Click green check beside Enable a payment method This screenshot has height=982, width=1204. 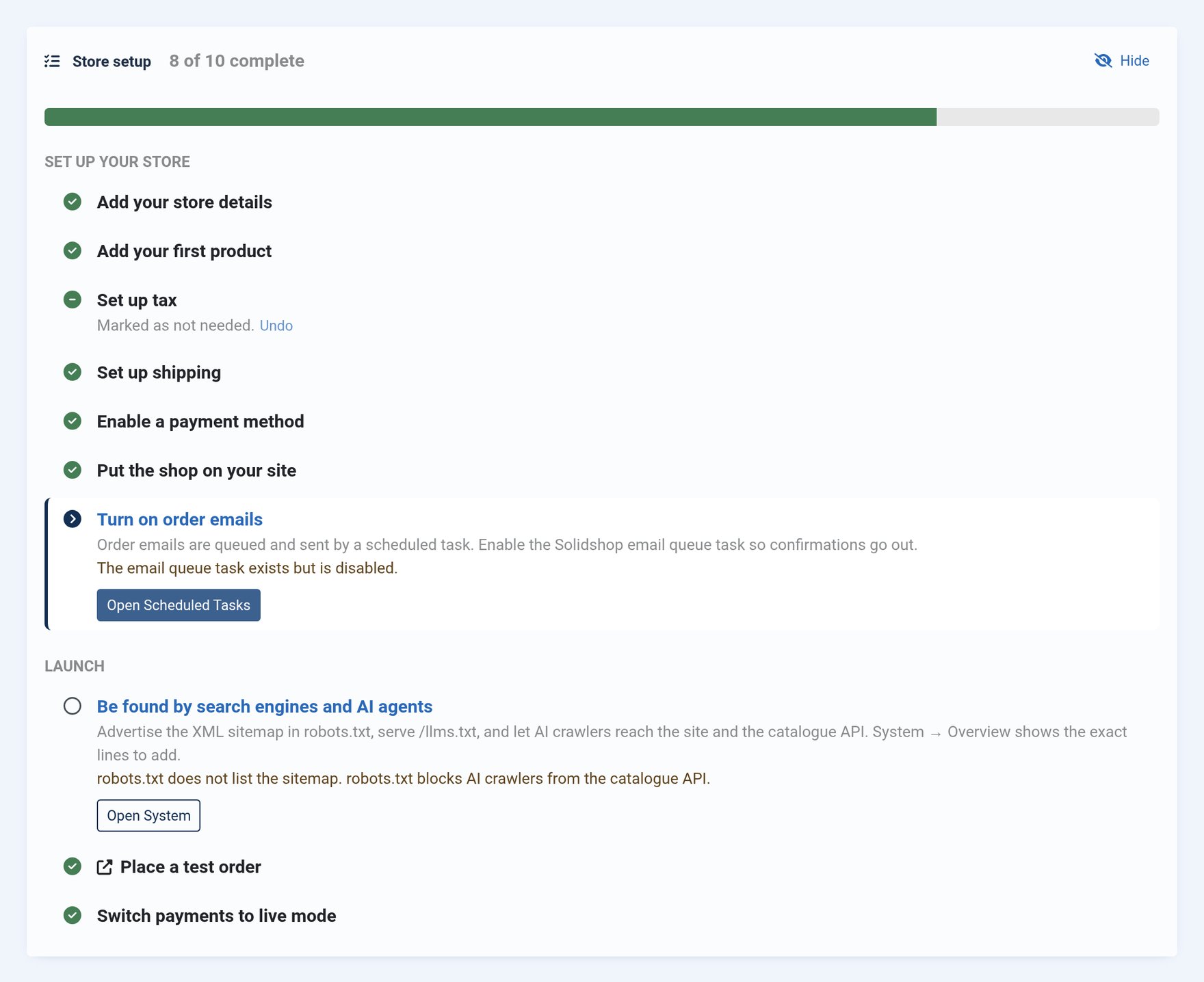73,421
